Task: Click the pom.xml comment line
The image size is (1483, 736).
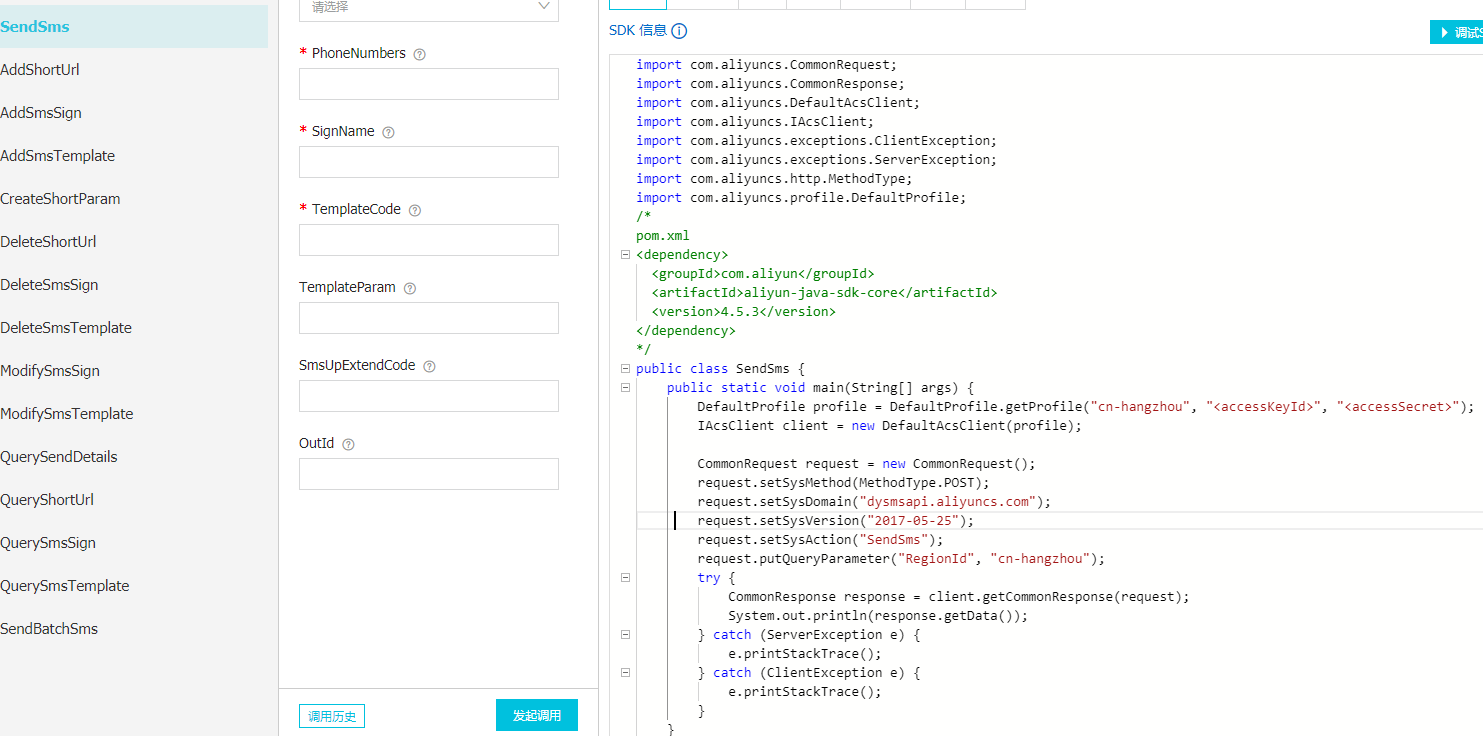Action: tap(663, 236)
